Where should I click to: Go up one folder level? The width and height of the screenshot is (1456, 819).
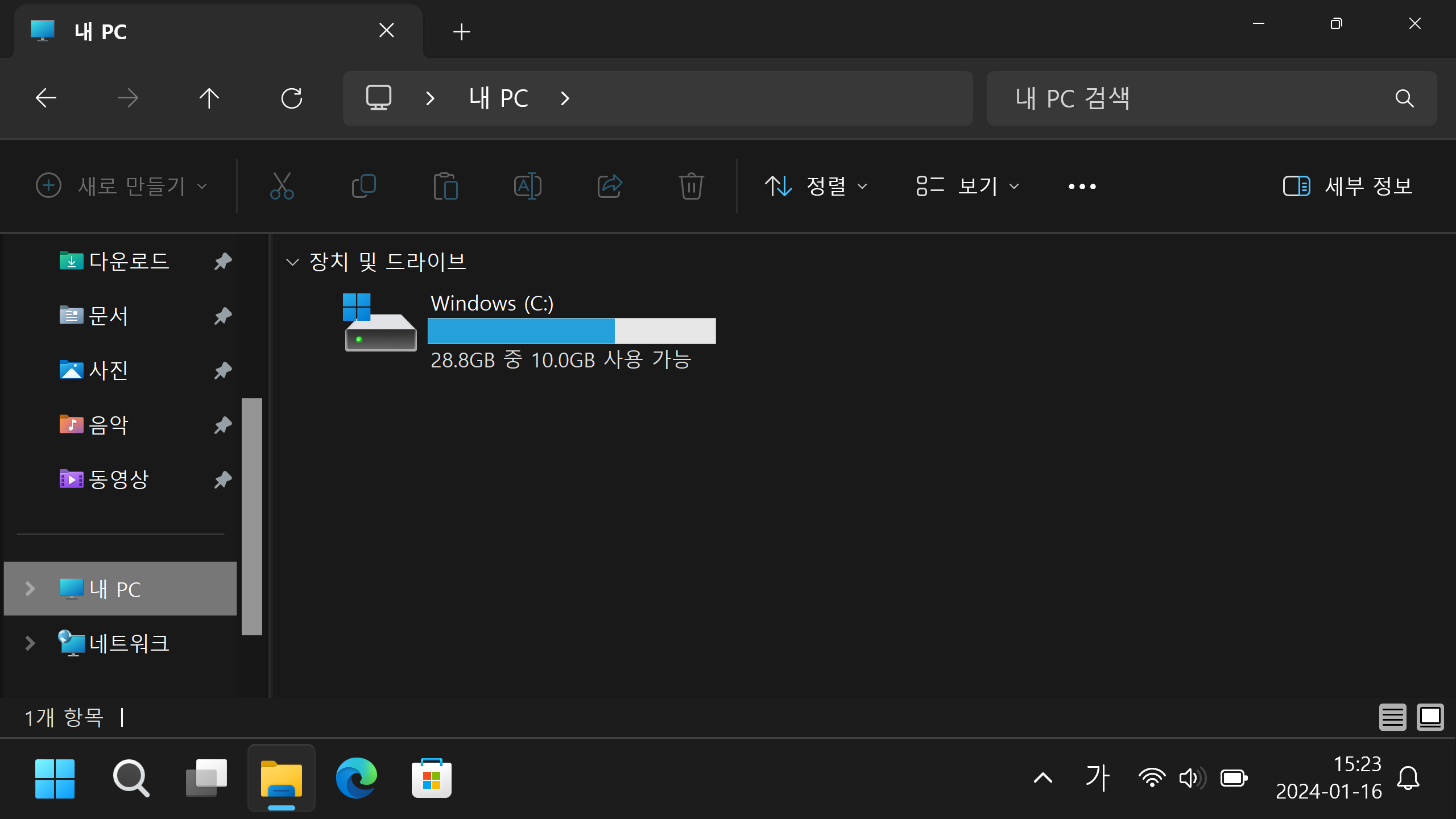click(209, 98)
